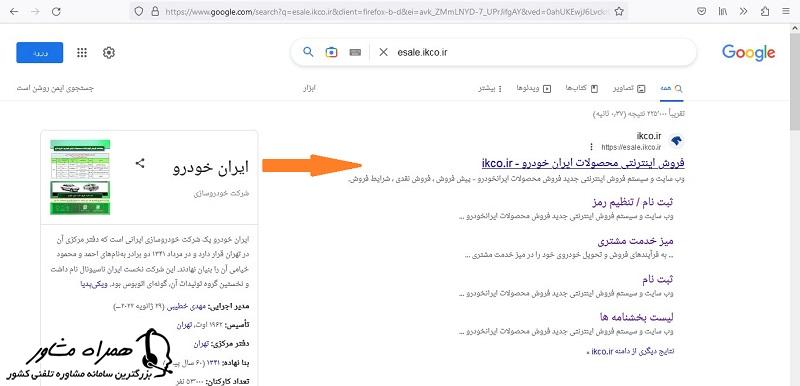Reload the page with the refresh icon
The height and width of the screenshot is (386, 800).
coord(57,11)
